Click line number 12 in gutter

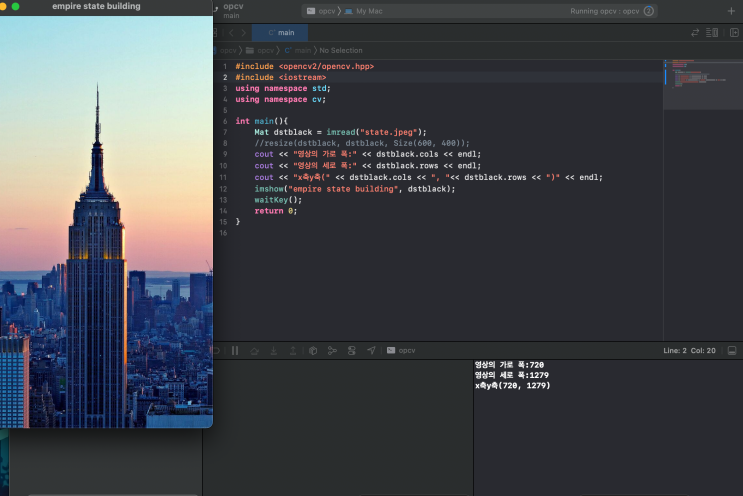click(x=223, y=189)
